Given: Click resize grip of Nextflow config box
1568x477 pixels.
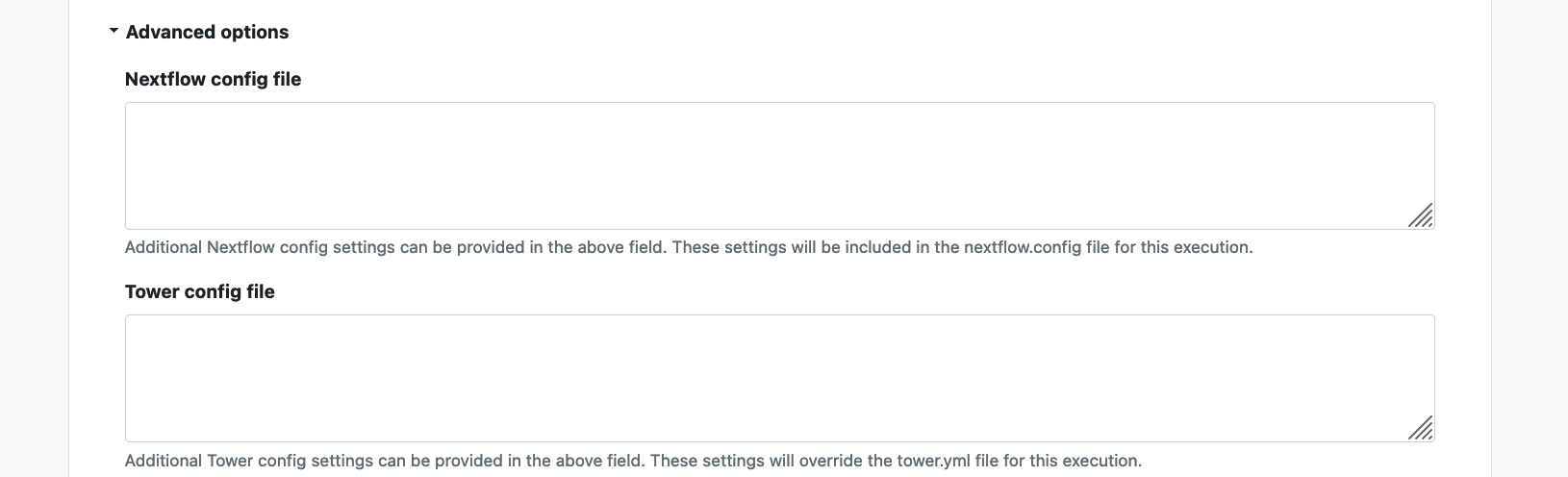Looking at the screenshot, I should (x=1421, y=215).
